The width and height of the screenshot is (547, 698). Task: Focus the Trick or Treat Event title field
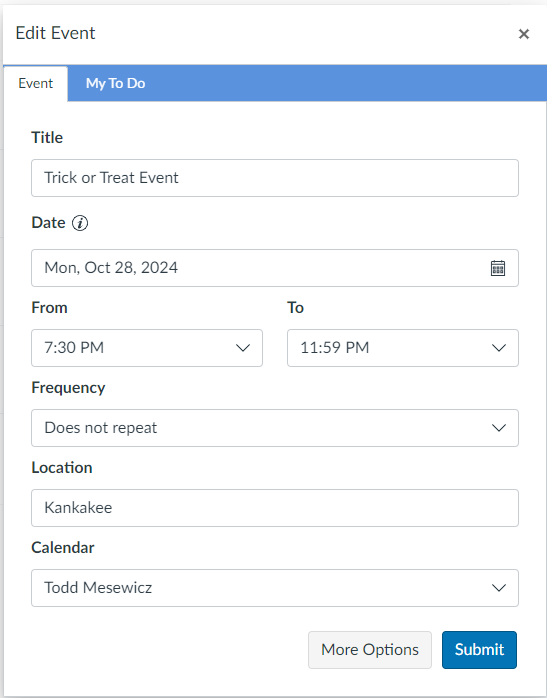(275, 178)
